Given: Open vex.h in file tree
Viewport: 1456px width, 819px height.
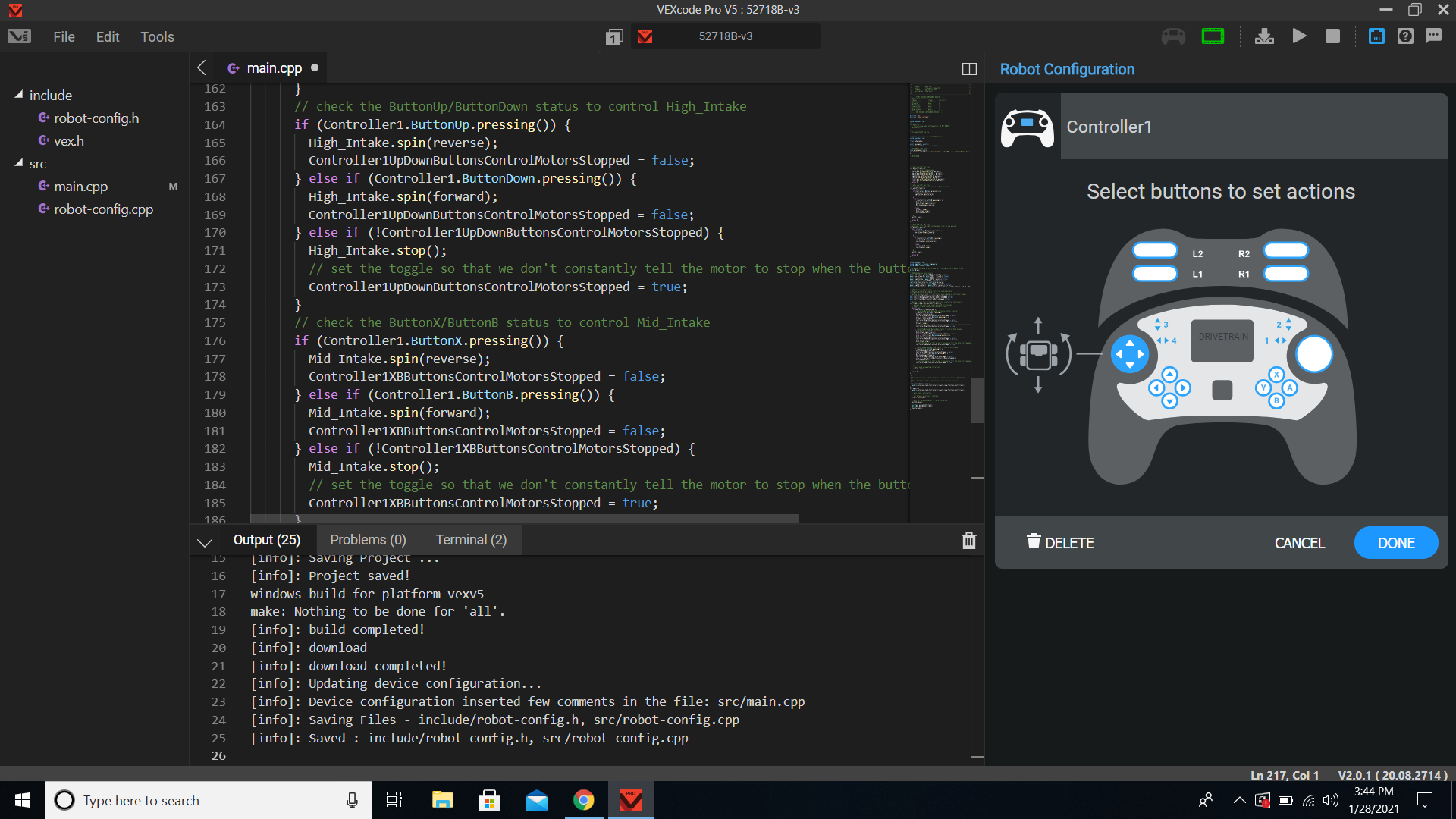Looking at the screenshot, I should point(69,140).
